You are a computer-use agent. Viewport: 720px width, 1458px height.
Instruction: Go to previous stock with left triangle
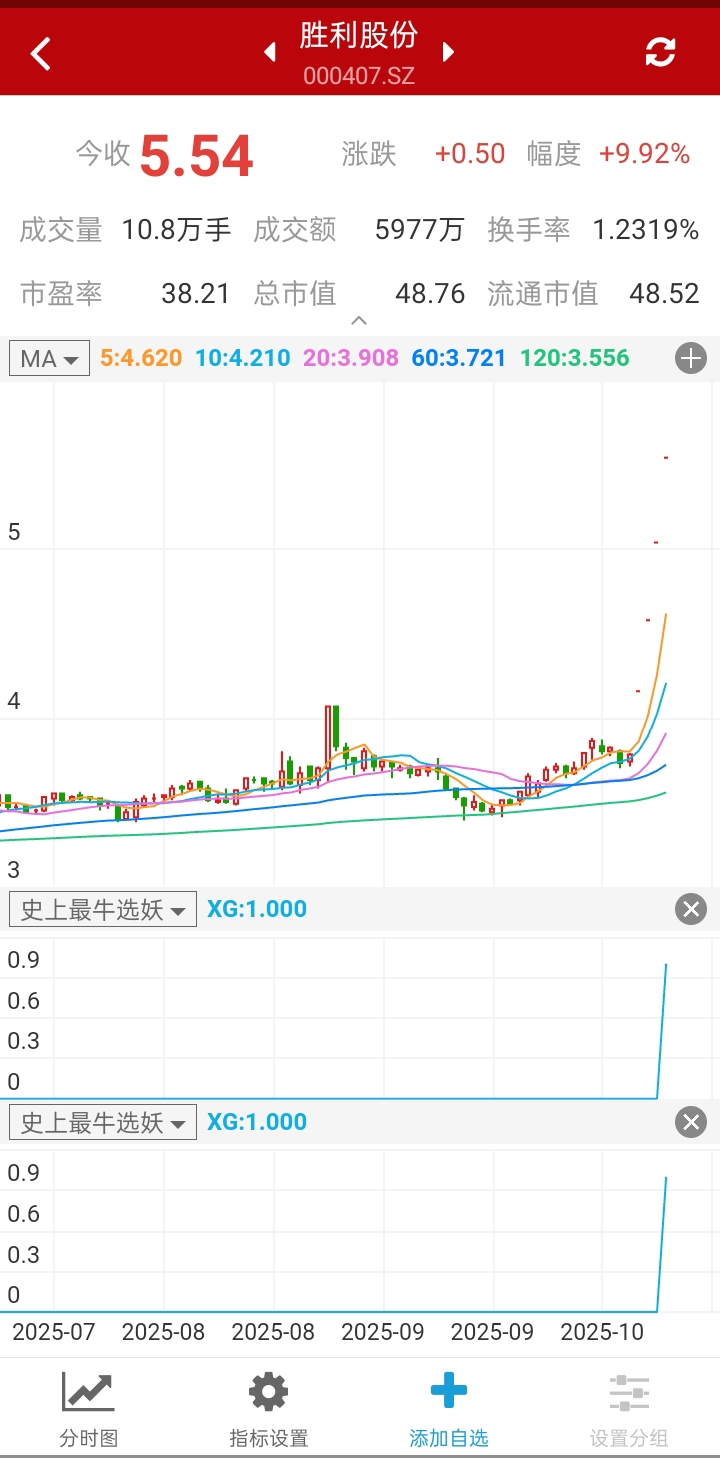tap(269, 52)
